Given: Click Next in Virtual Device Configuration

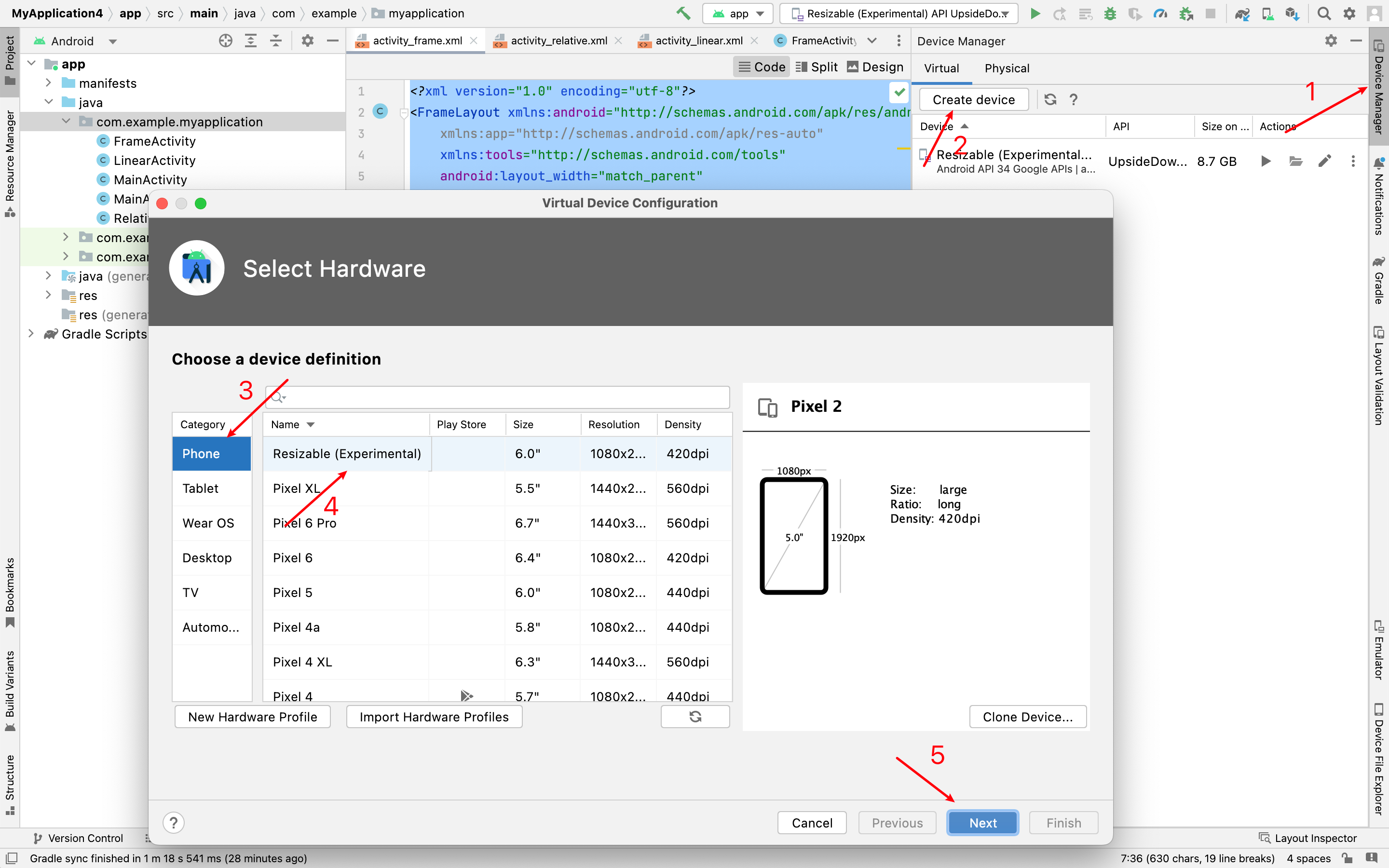Looking at the screenshot, I should click(982, 823).
